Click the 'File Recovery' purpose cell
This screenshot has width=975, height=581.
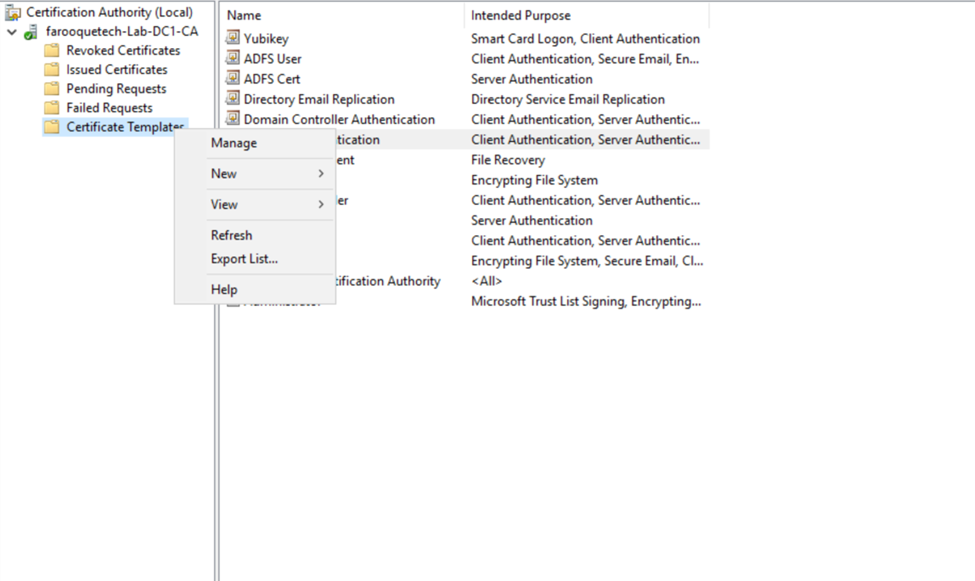[508, 160]
